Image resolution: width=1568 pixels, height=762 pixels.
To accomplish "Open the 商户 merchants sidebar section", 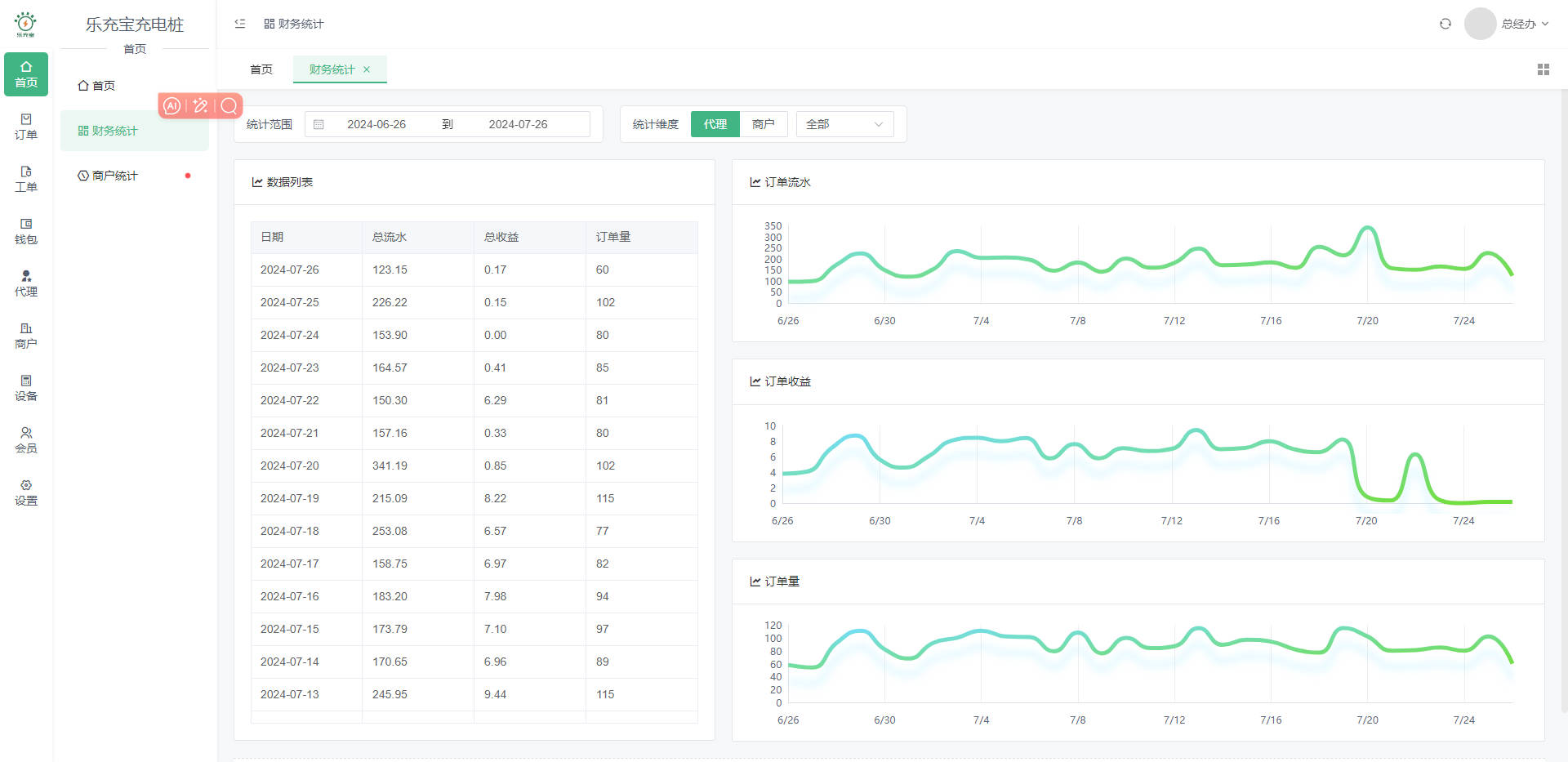I will 26,336.
